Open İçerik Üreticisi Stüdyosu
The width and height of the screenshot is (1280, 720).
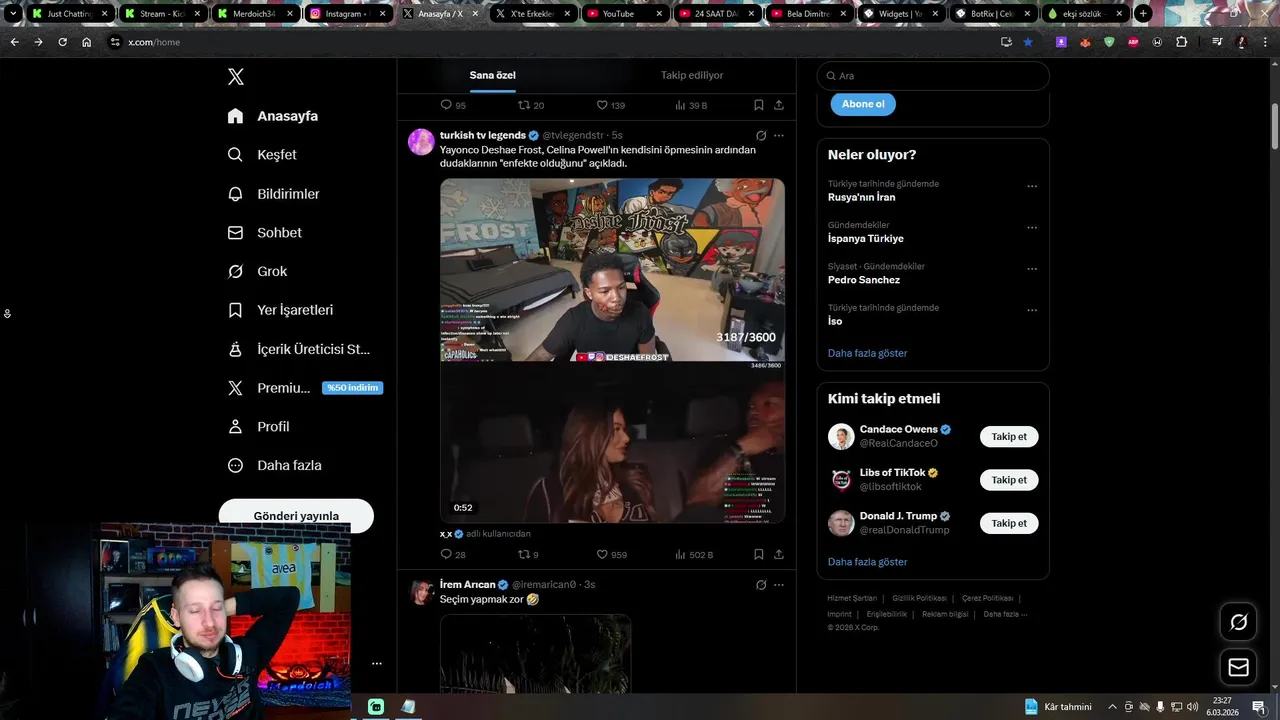tap(299, 349)
